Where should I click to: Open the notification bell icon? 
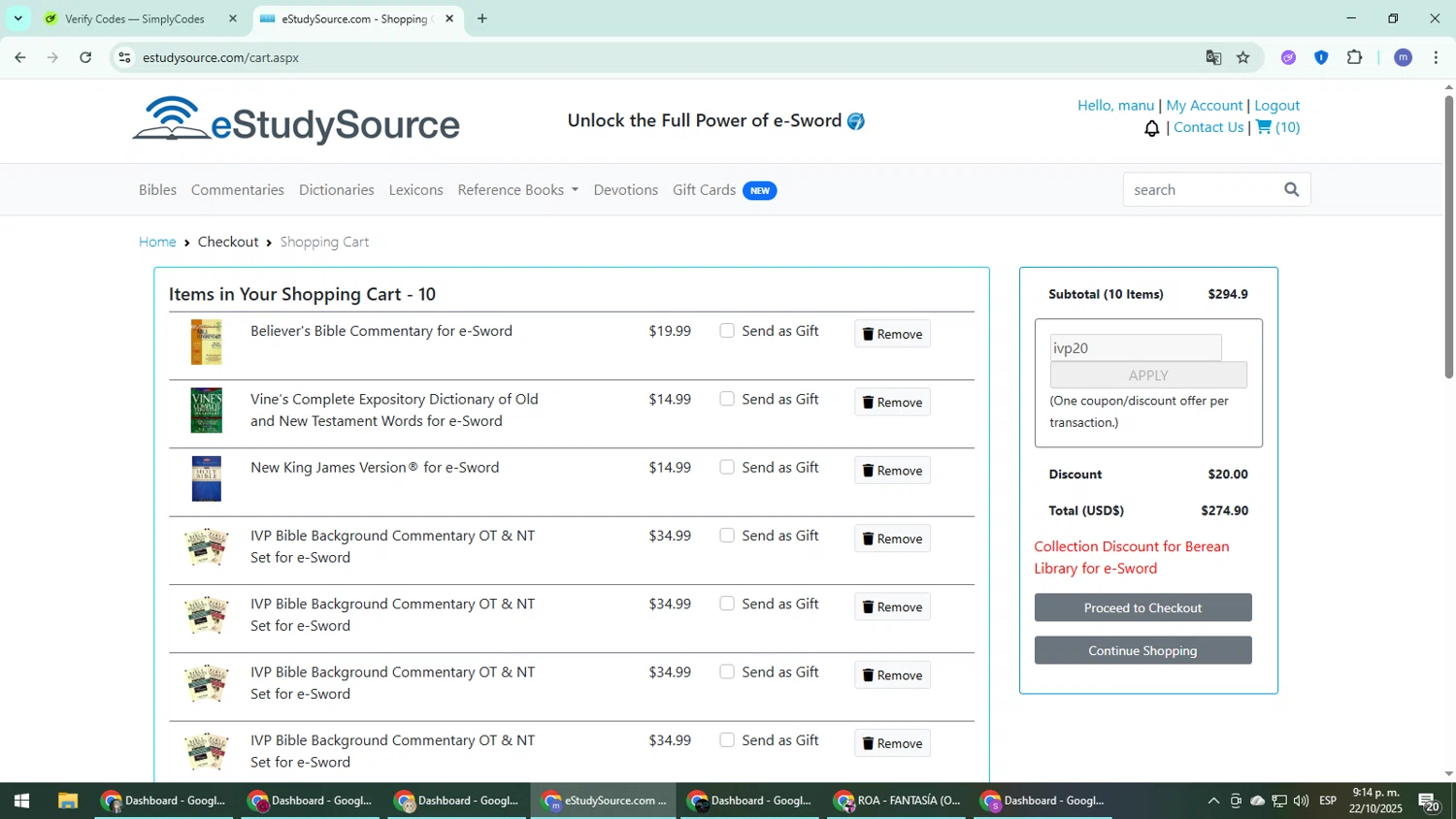tap(1151, 128)
